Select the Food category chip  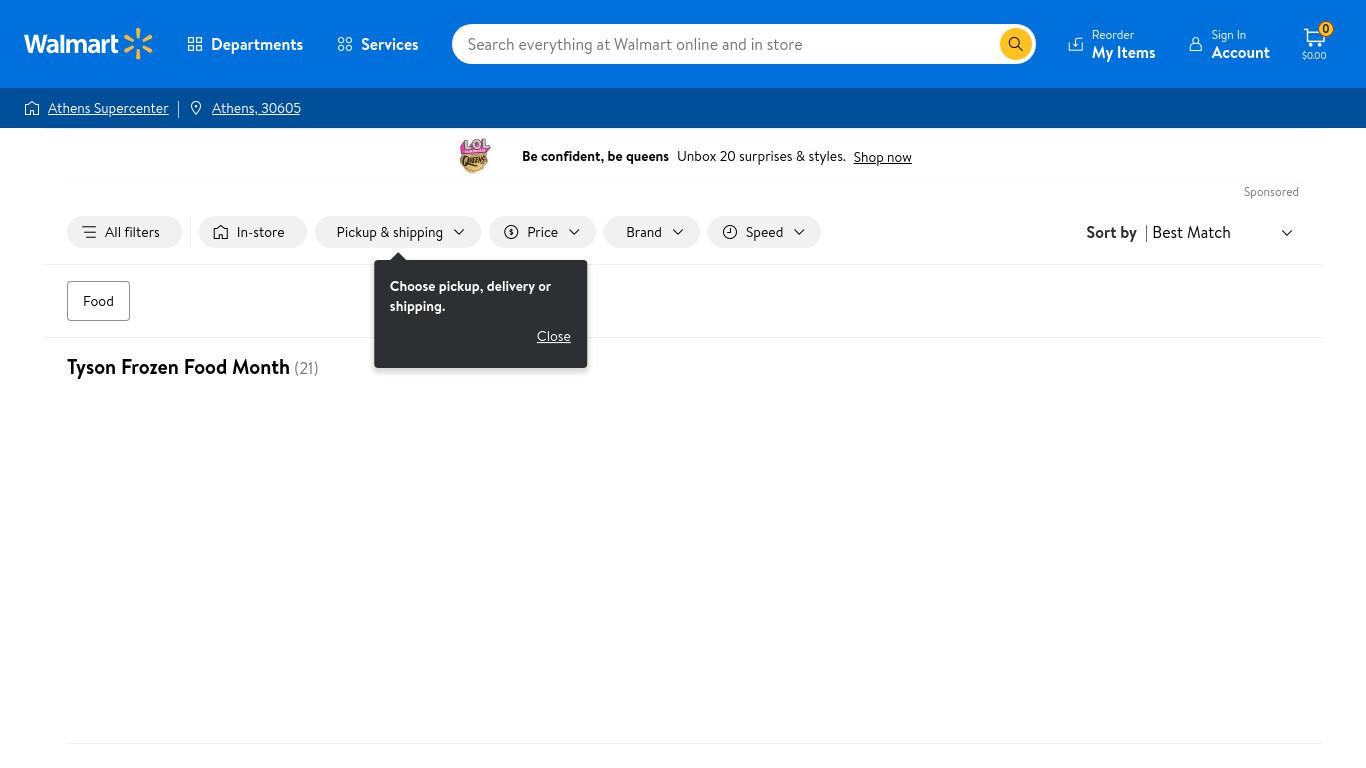tap(98, 301)
